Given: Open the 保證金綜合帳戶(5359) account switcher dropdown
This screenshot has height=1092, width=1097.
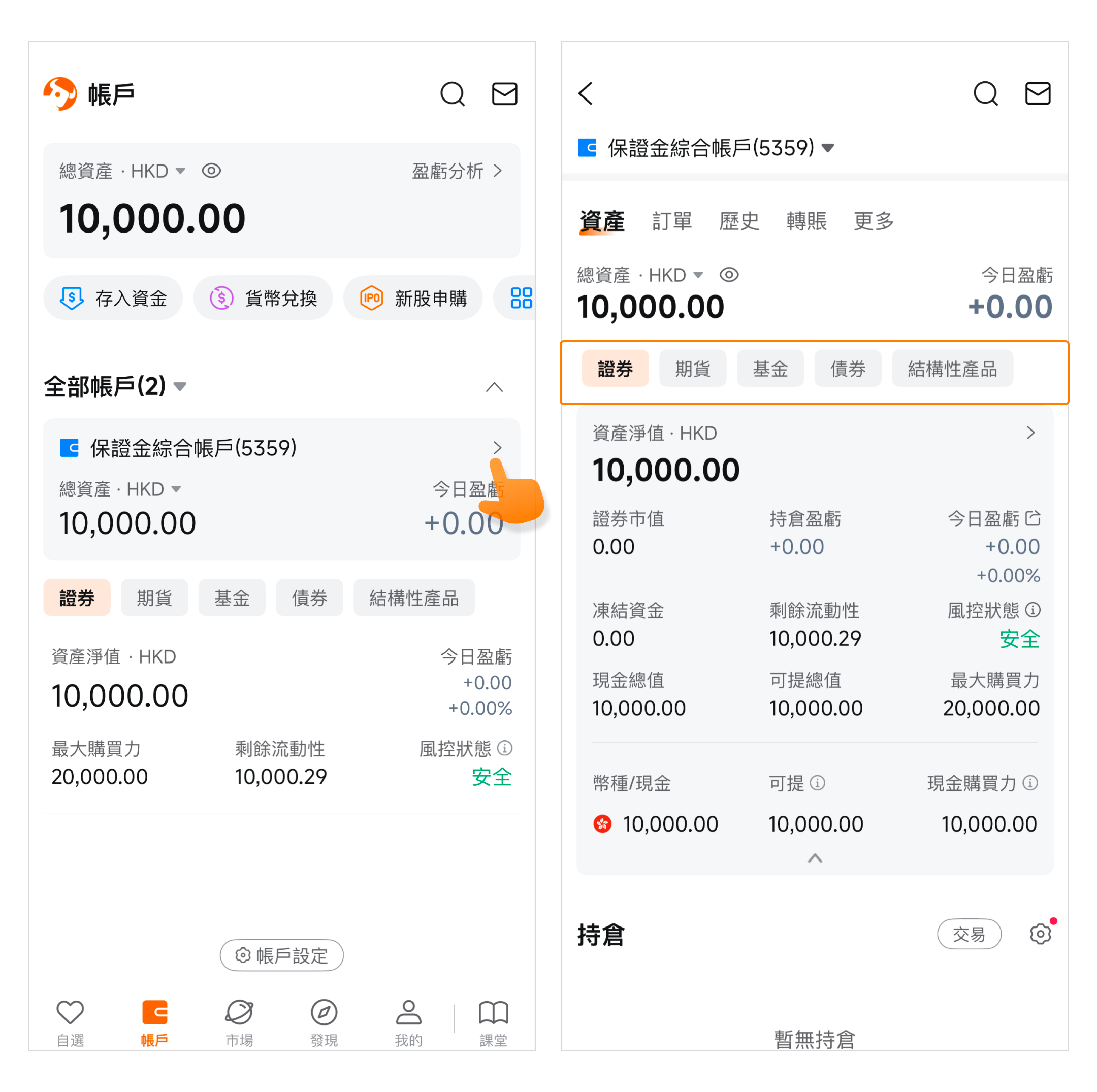Looking at the screenshot, I should click(x=828, y=148).
